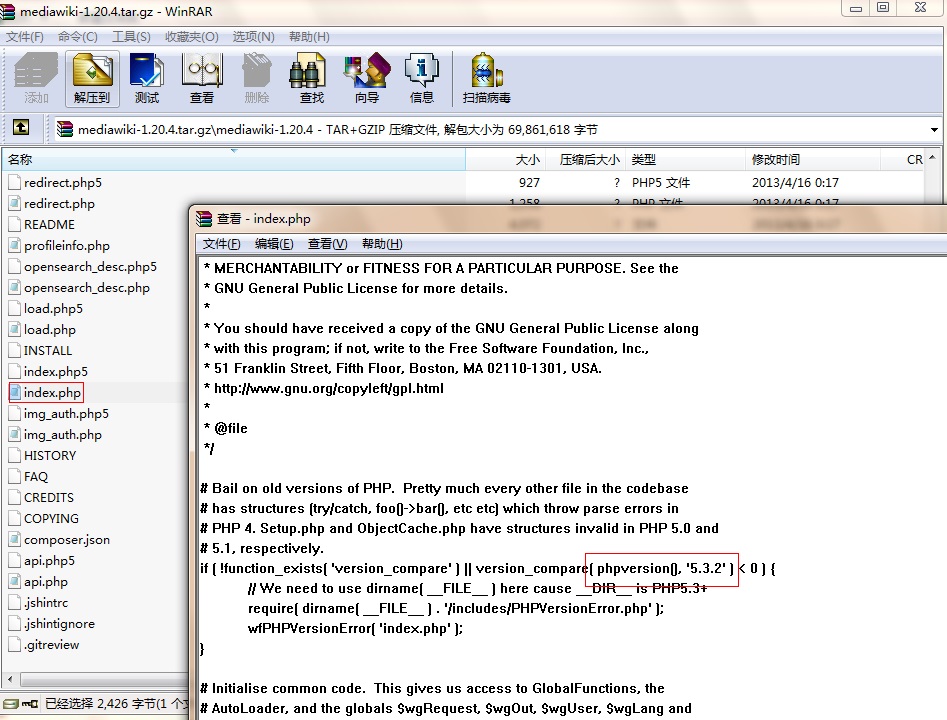The width and height of the screenshot is (947, 720).
Task: Open viewer Help (帮助) menu
Action: click(x=382, y=243)
